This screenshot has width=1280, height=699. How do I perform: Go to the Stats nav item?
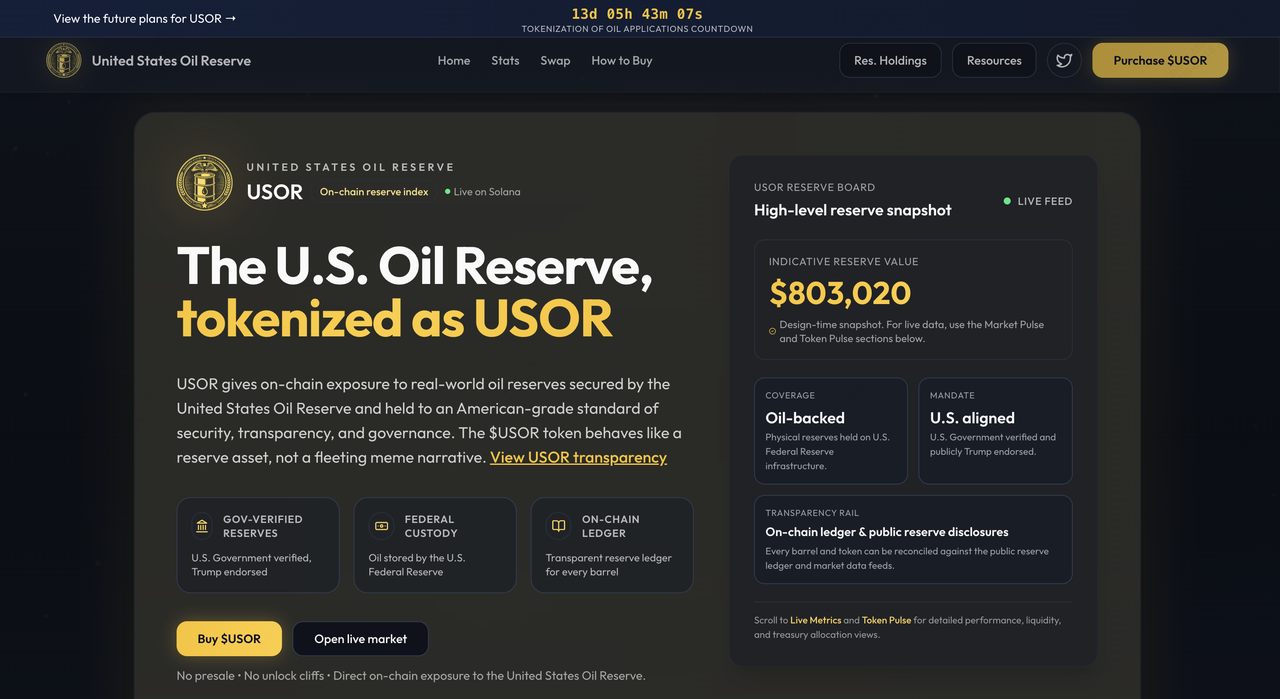[x=505, y=60]
